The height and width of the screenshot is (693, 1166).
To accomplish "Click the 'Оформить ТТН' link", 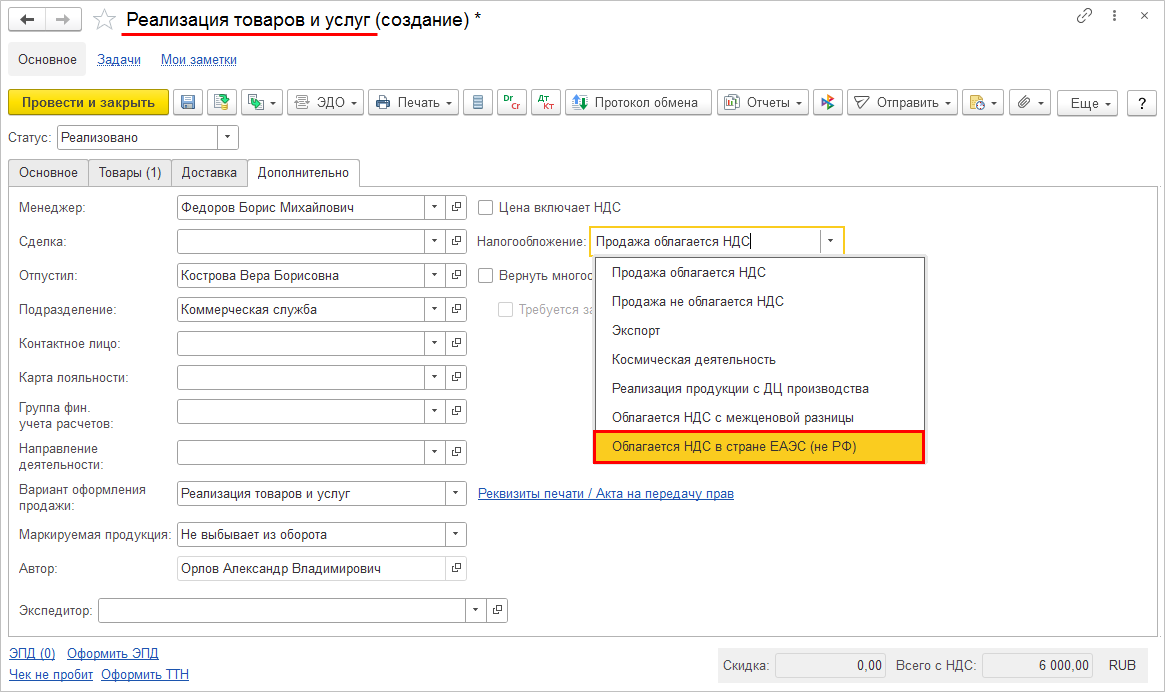I will click(145, 674).
